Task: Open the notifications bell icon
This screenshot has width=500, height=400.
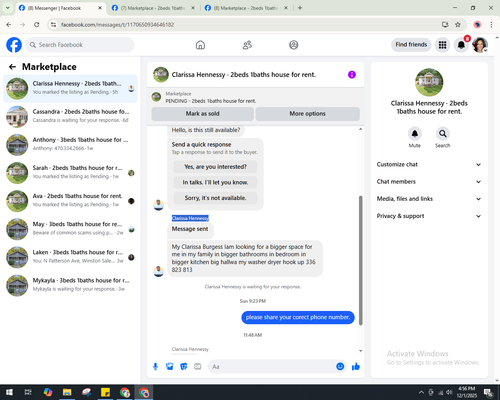Action: point(461,45)
